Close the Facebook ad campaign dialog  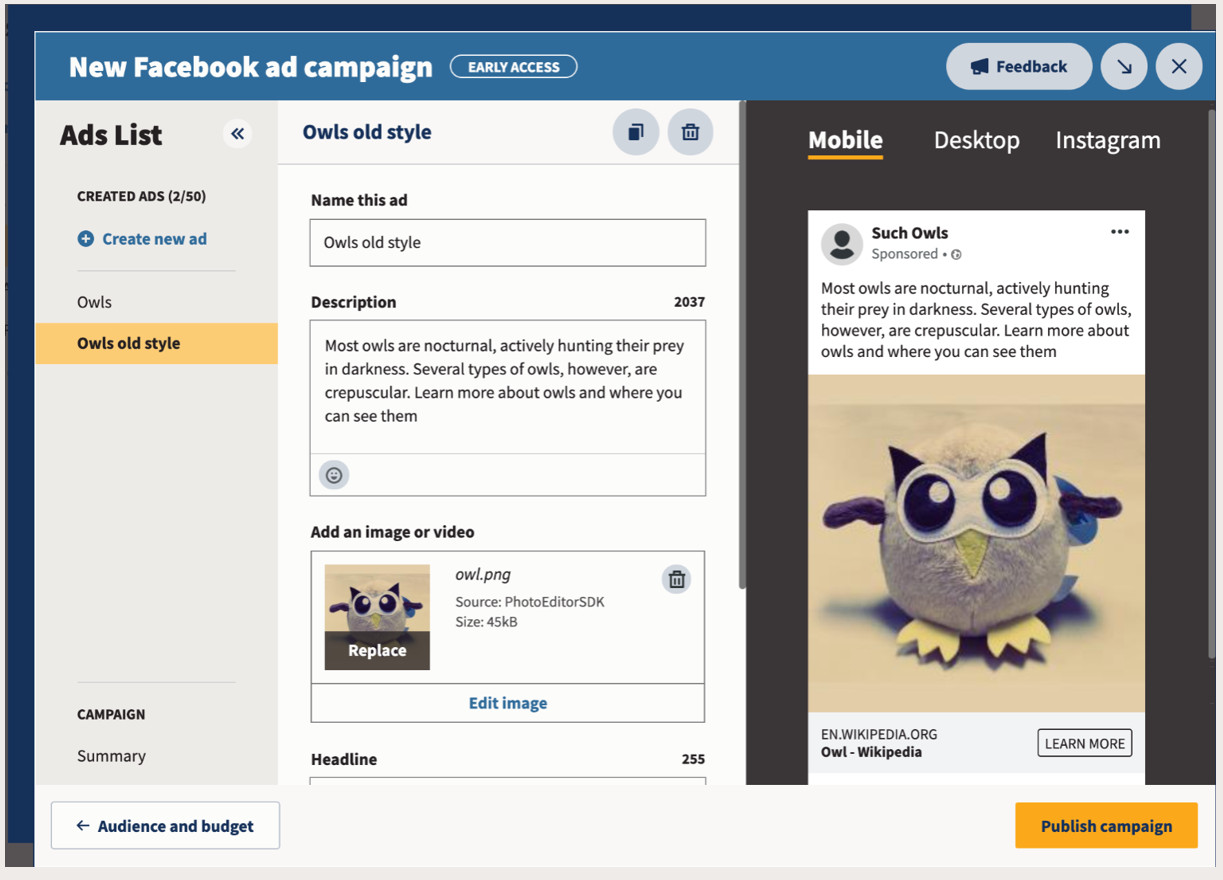pos(1179,67)
